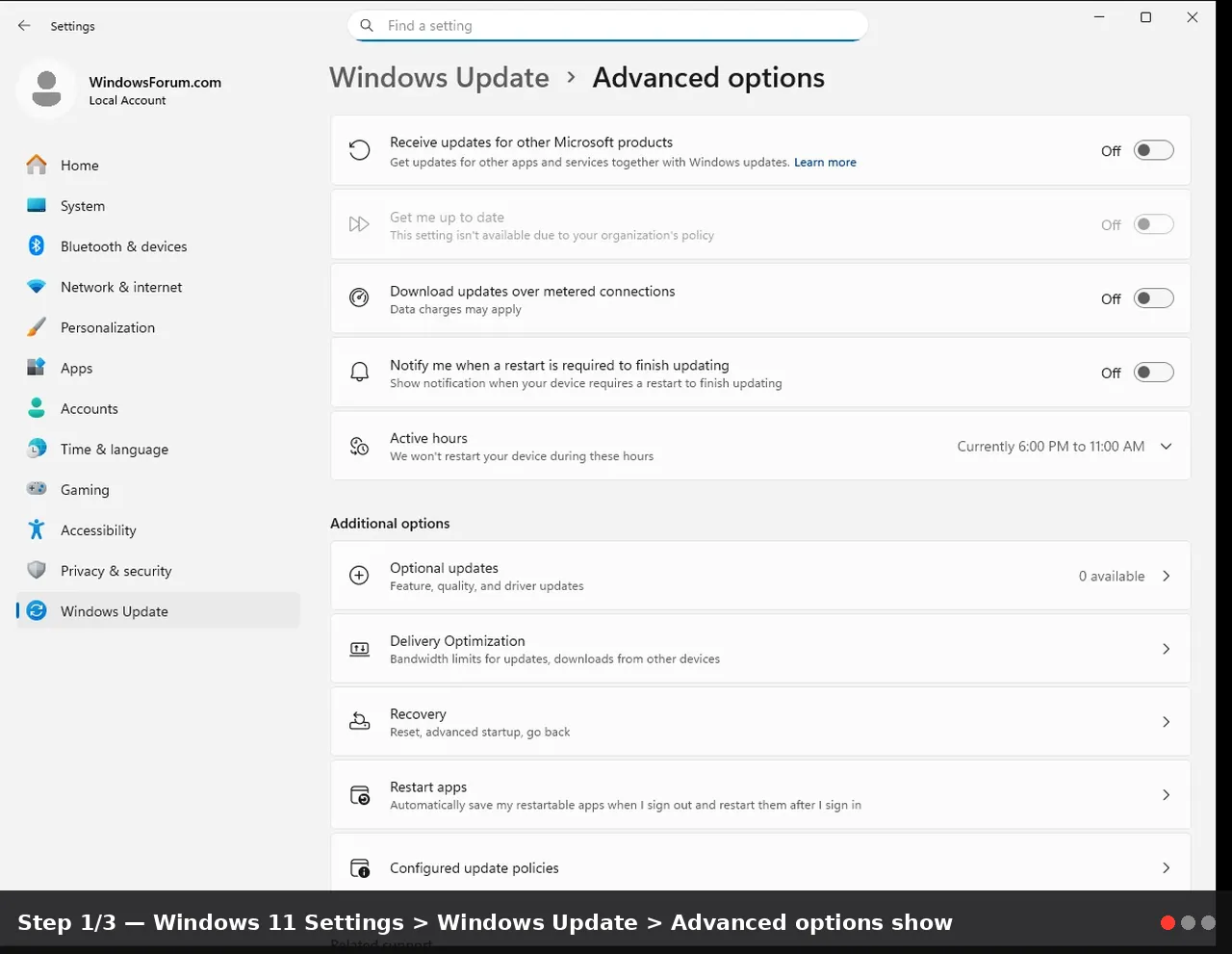This screenshot has height=954, width=1232.
Task: Open Configured update policies via its chevron
Action: 1166,868
